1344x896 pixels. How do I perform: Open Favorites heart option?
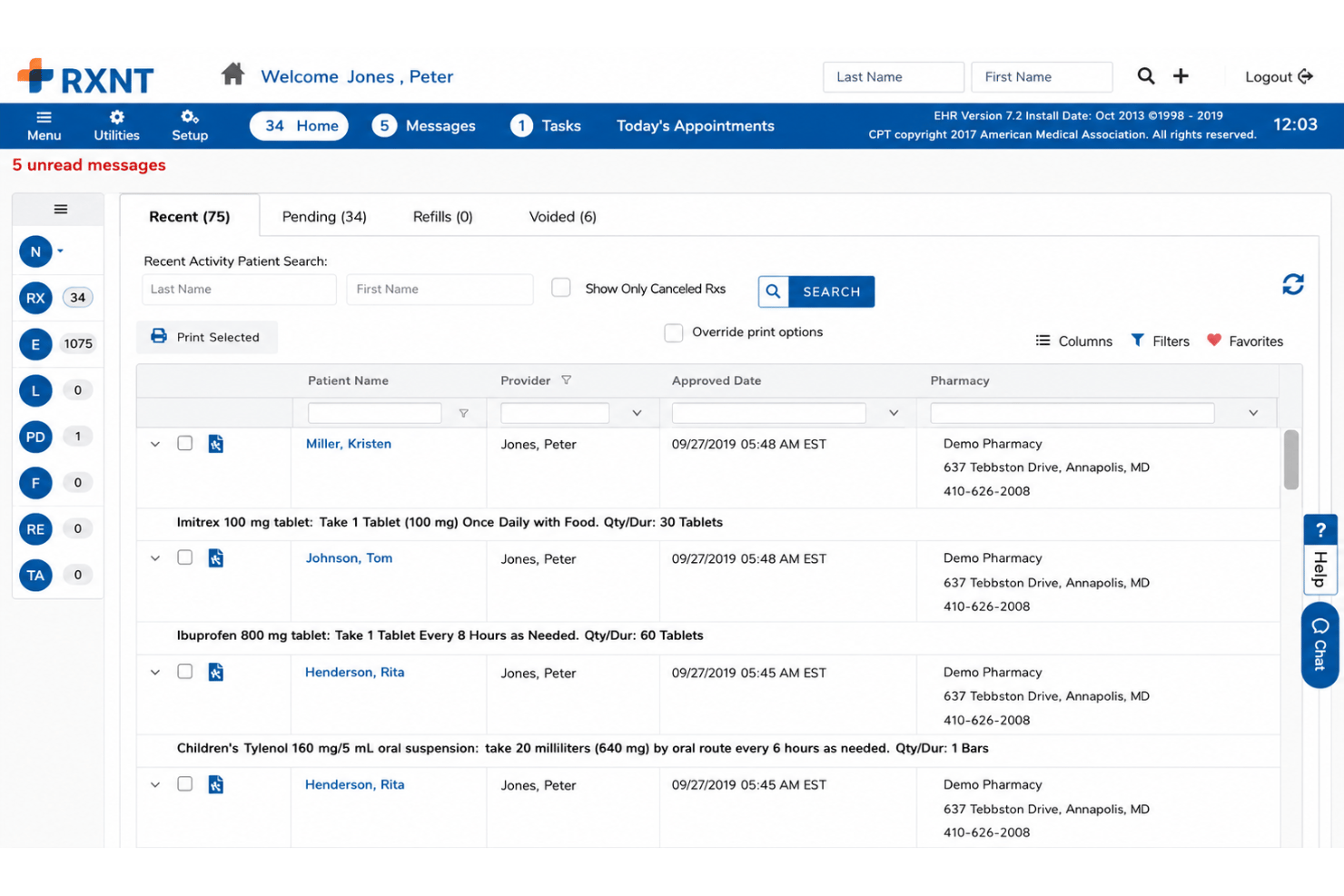[1245, 341]
